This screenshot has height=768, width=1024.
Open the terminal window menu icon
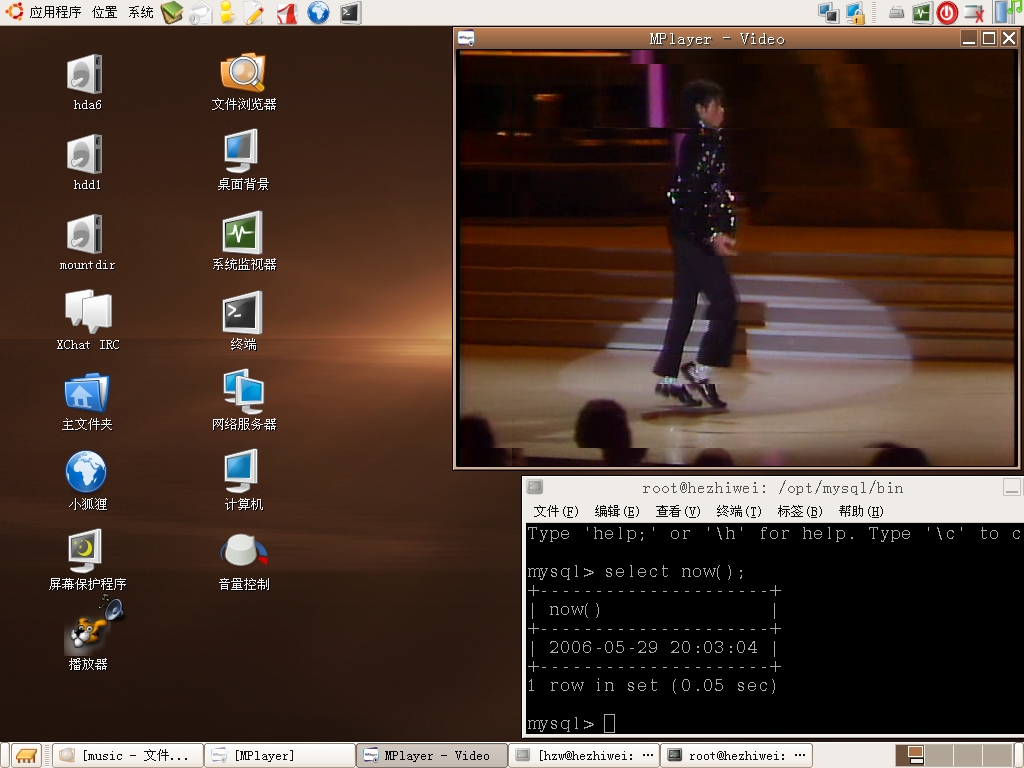[x=535, y=487]
